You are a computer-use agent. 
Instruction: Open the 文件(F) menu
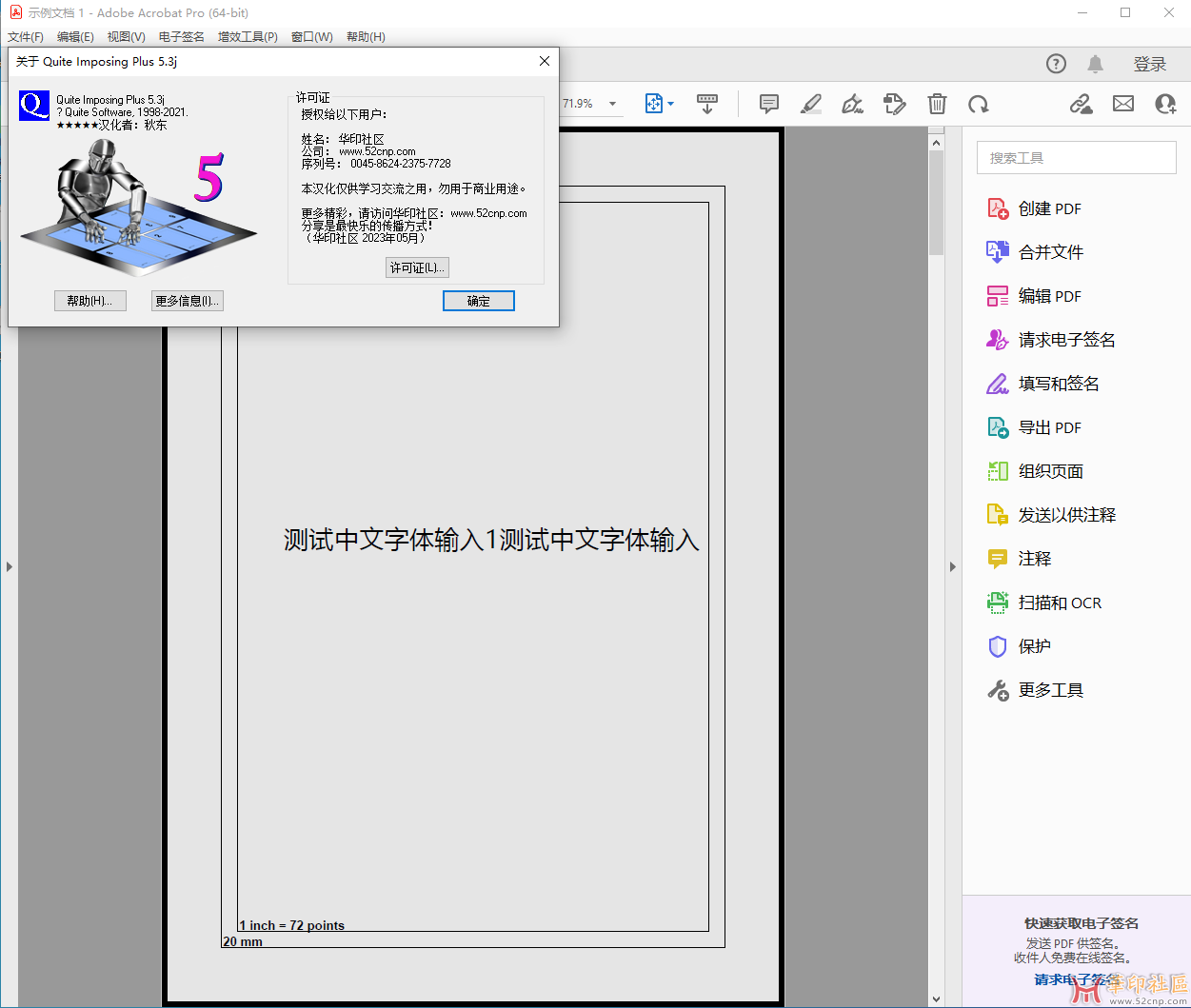pos(26,37)
